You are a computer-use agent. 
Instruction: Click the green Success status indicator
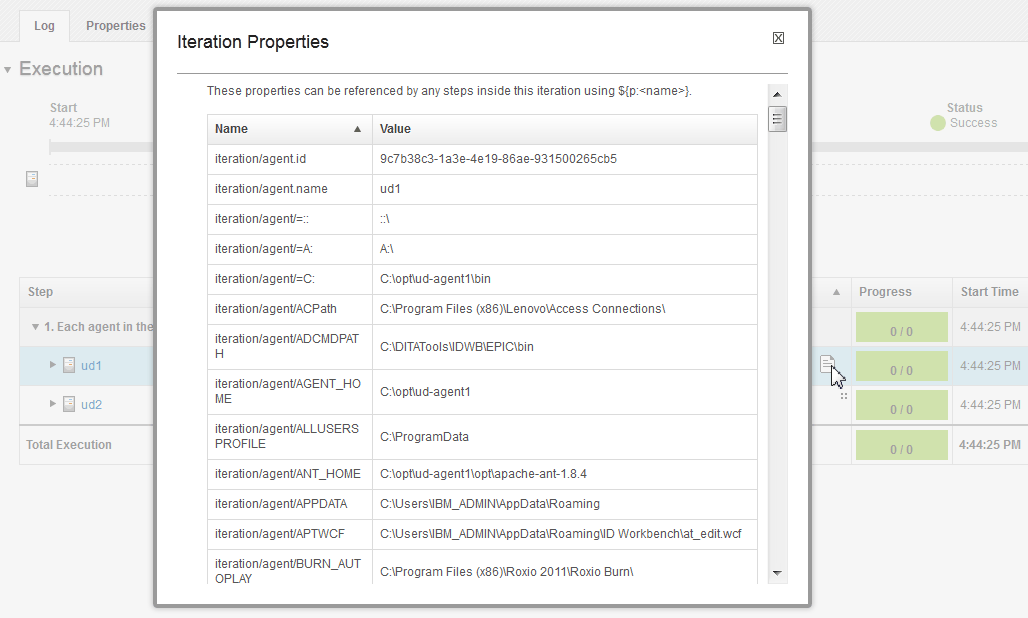pyautogui.click(x=938, y=123)
